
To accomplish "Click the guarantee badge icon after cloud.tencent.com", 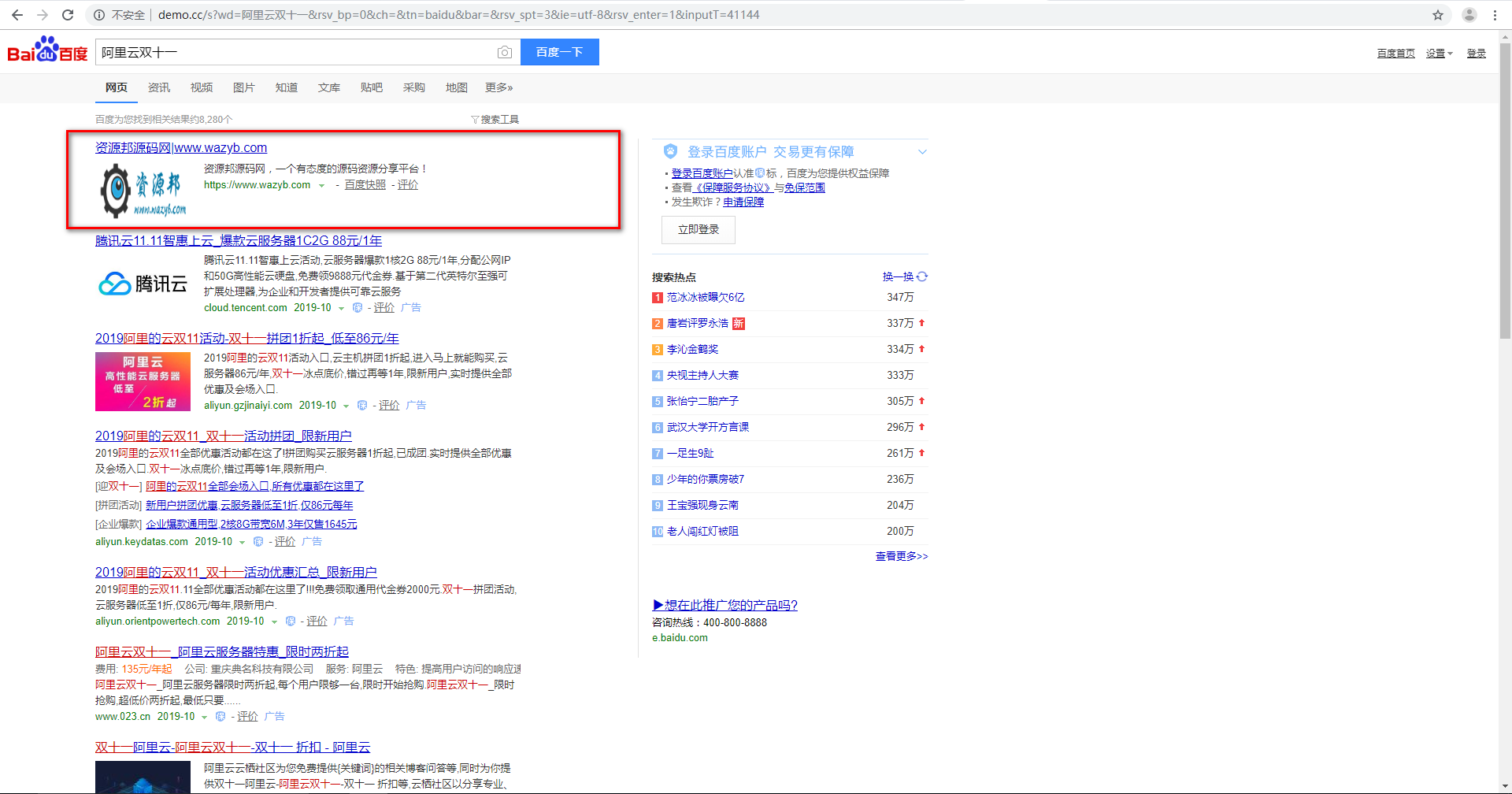I will [358, 308].
